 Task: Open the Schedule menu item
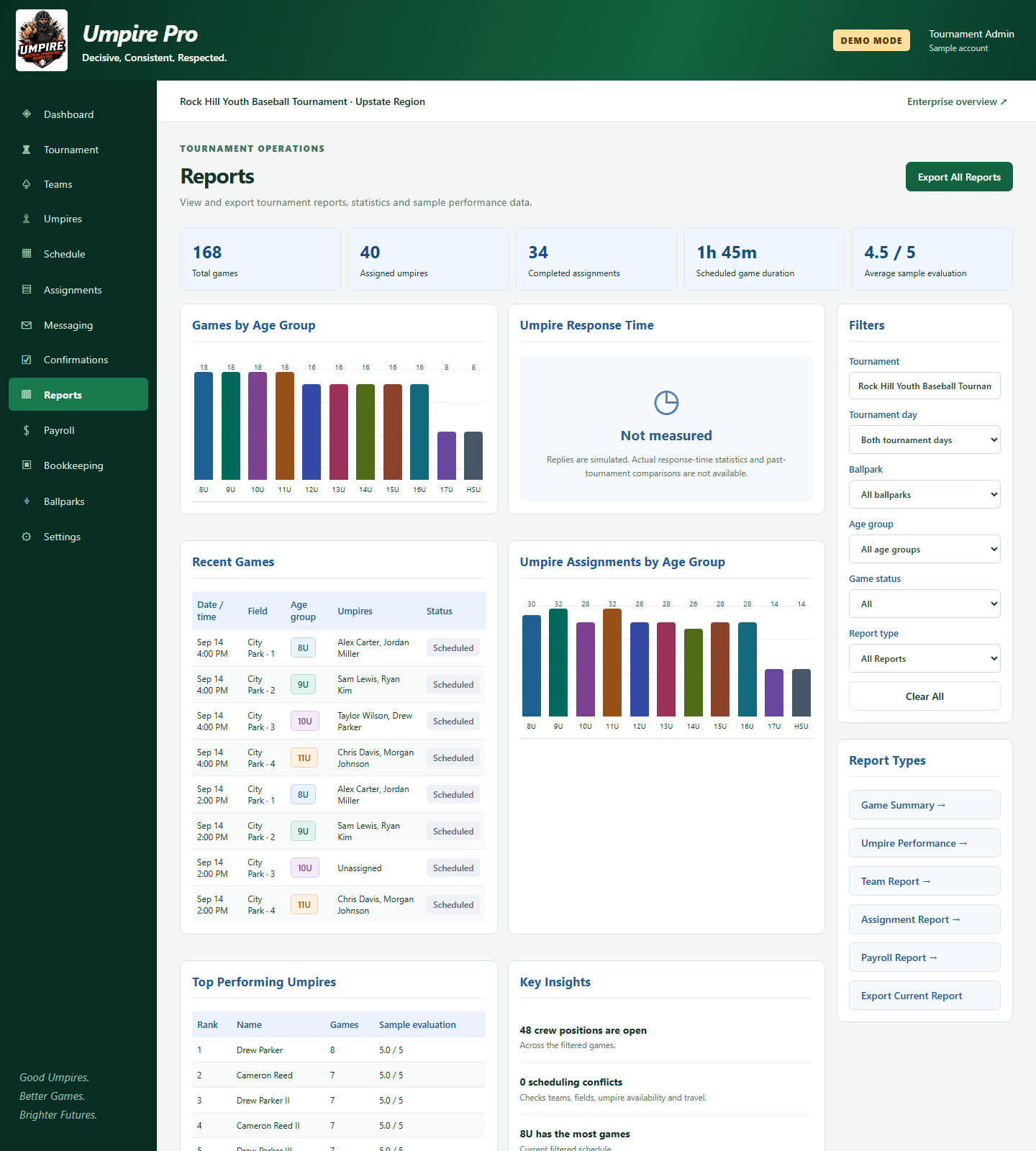(x=78, y=254)
